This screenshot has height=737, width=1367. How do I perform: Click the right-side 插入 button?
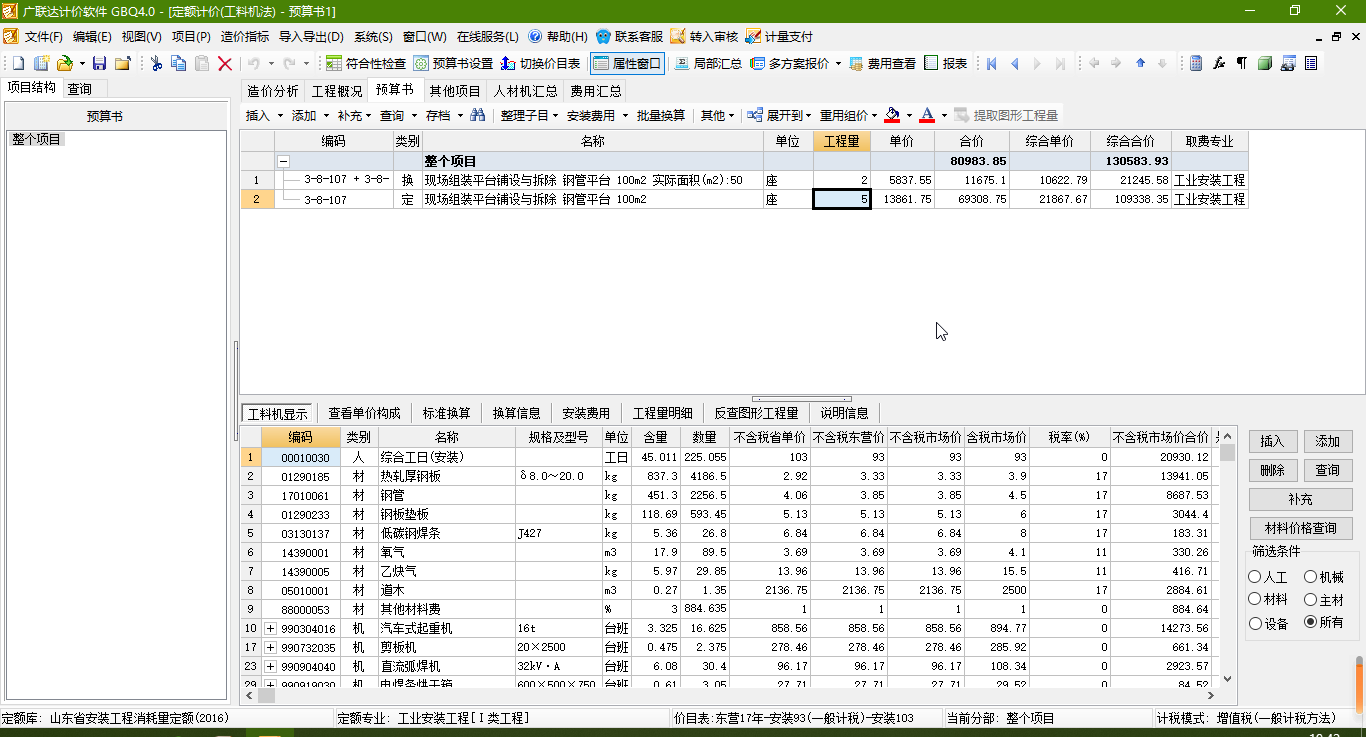(1273, 441)
